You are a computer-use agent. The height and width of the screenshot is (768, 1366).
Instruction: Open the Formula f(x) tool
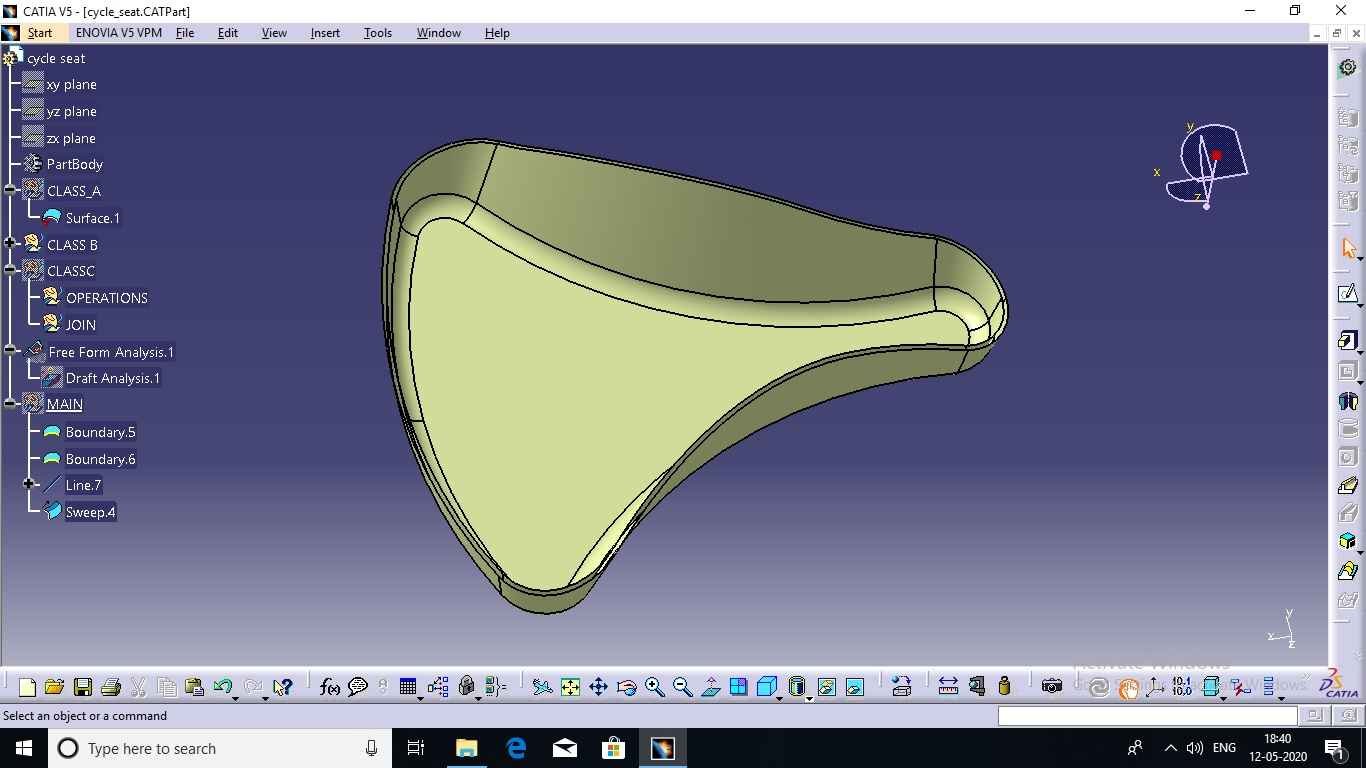[329, 687]
